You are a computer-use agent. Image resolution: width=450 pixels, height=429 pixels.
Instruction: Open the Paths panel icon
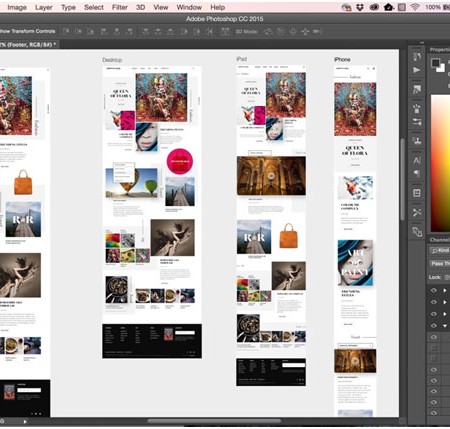[x=417, y=231]
